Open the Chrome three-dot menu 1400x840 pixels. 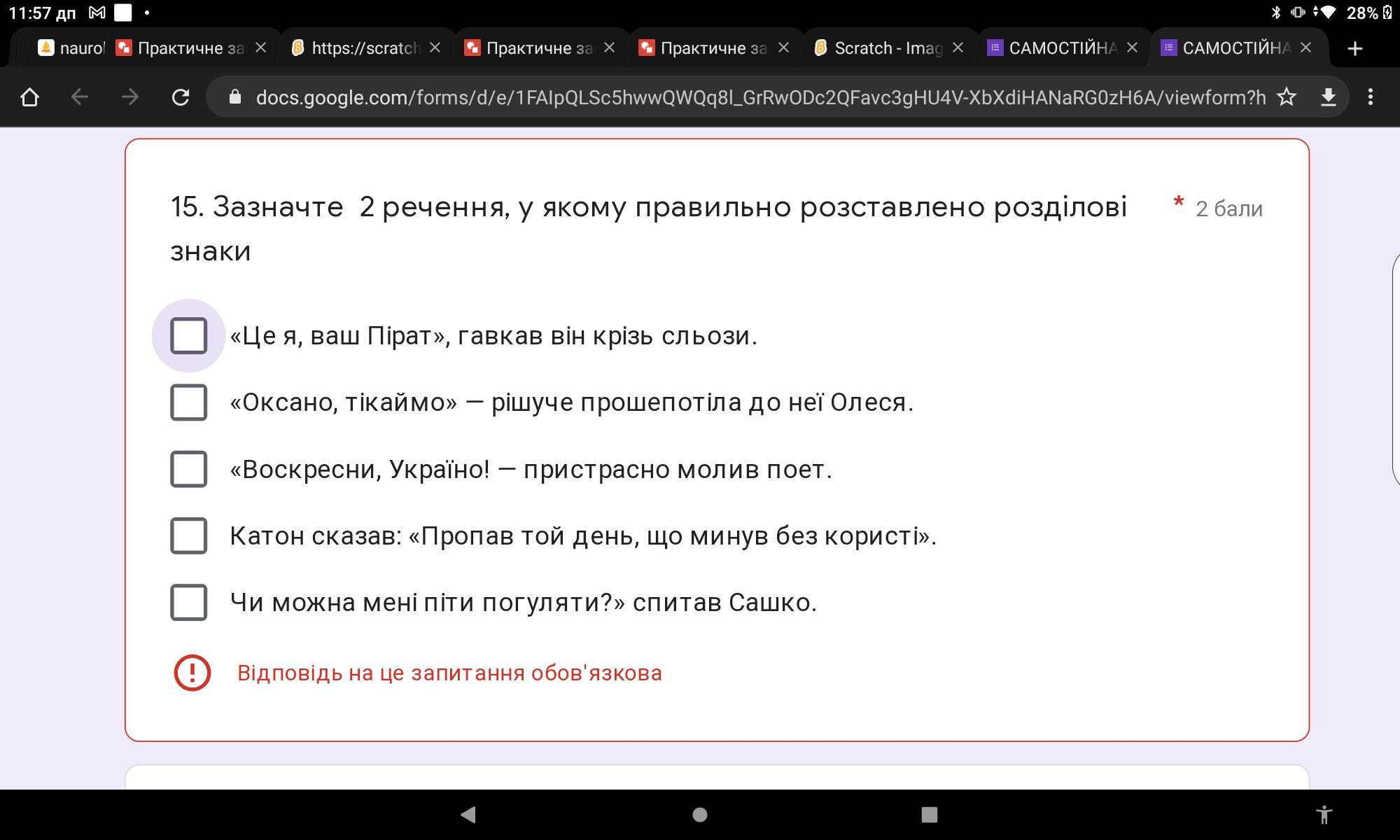click(1370, 97)
